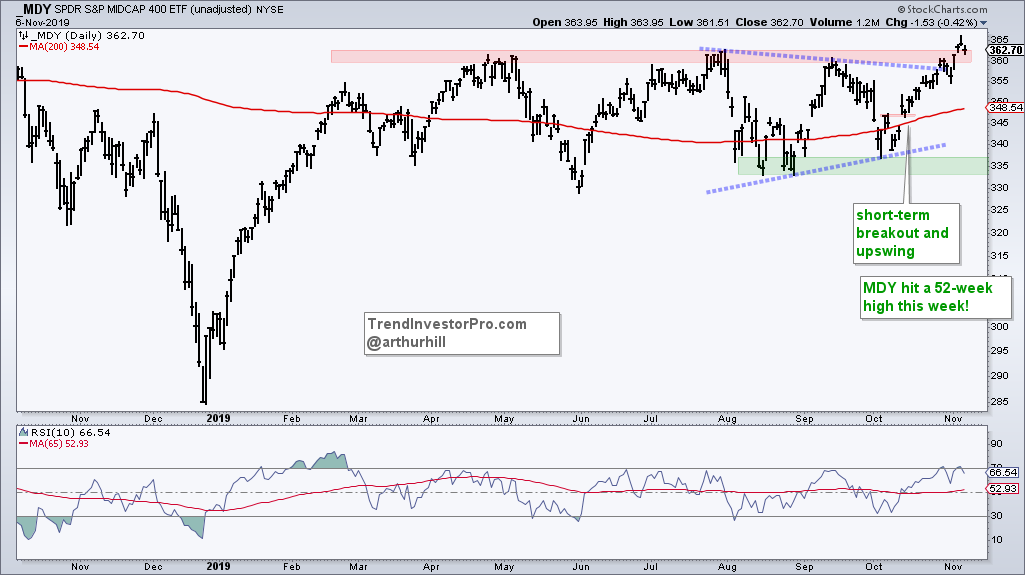The width and height of the screenshot is (1025, 575).
Task: Click the _MDY ticker symbol title
Action: 33,9
